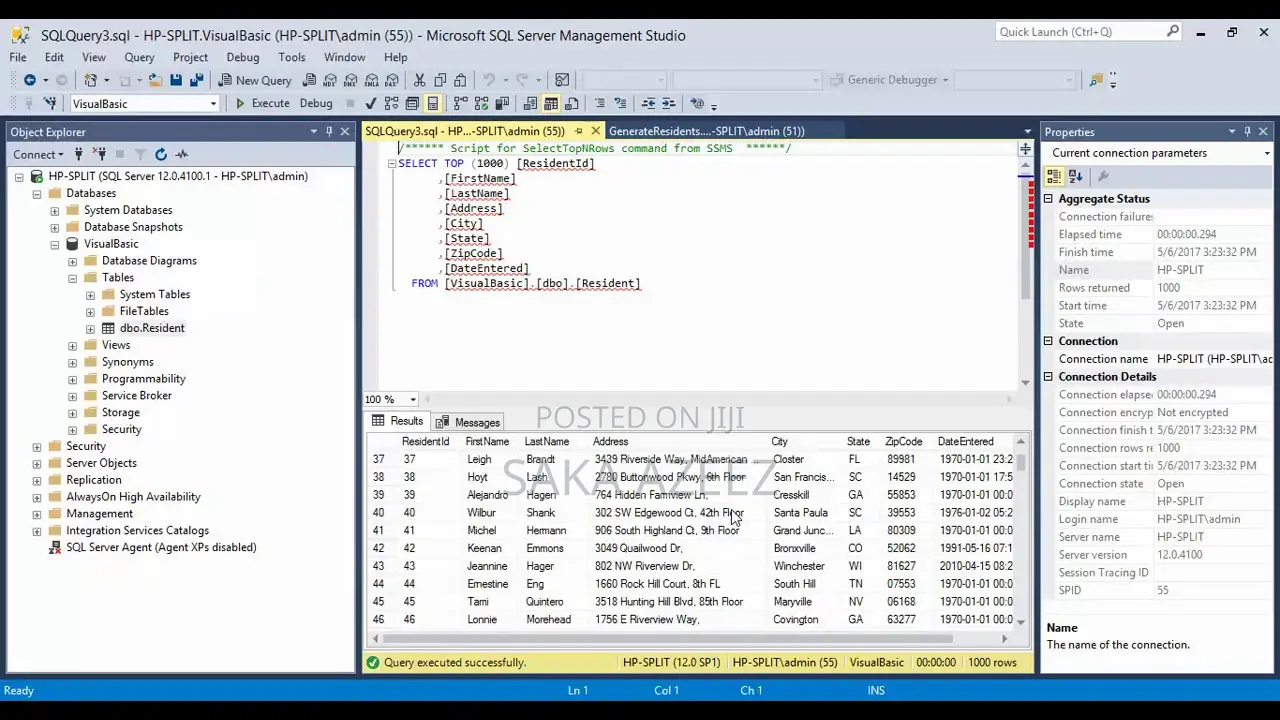Open the Window menu
This screenshot has width=1280, height=720.
coord(344,57)
